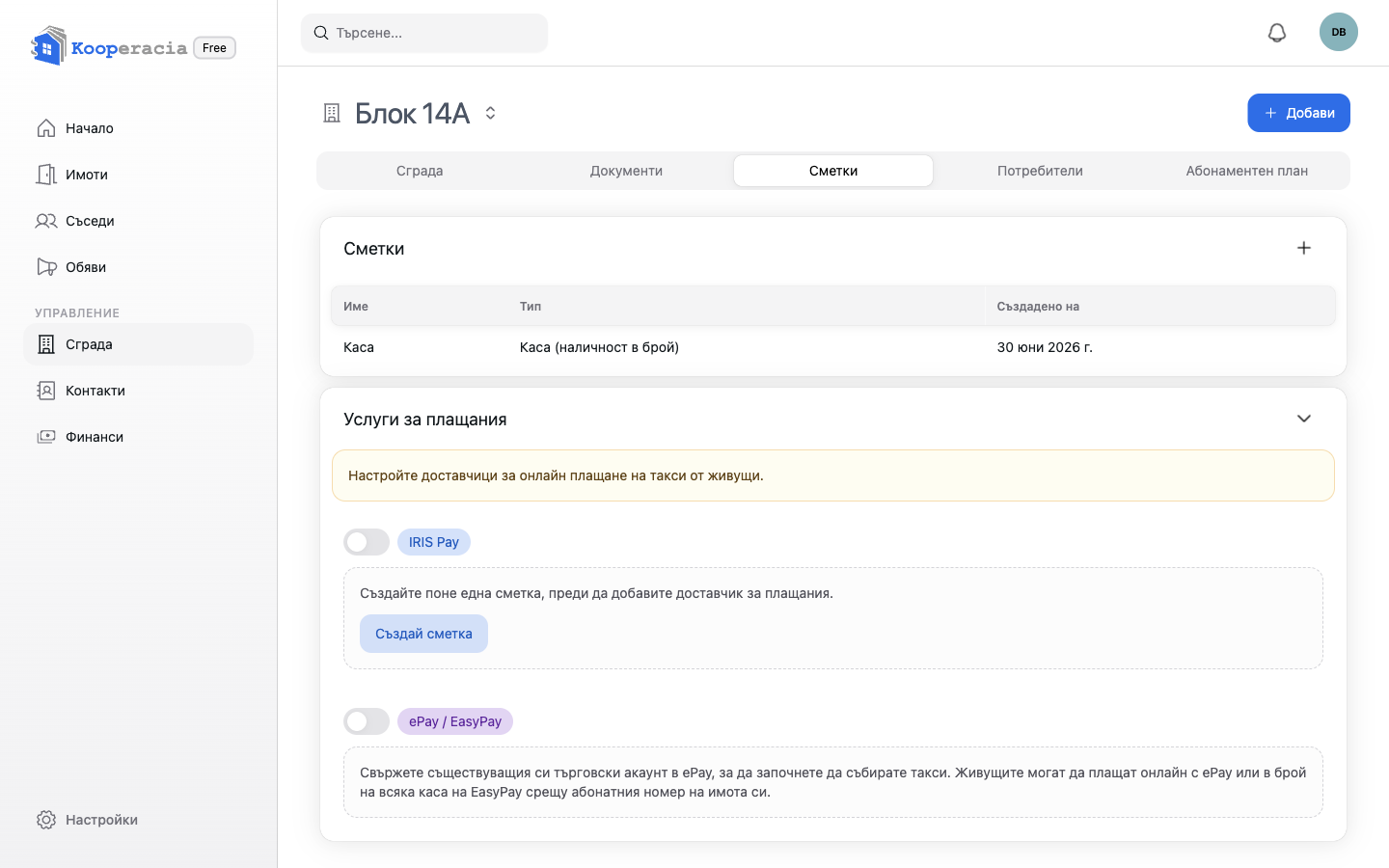Select Сграда in the sidebar
This screenshot has height=868, width=1389.
point(138,344)
